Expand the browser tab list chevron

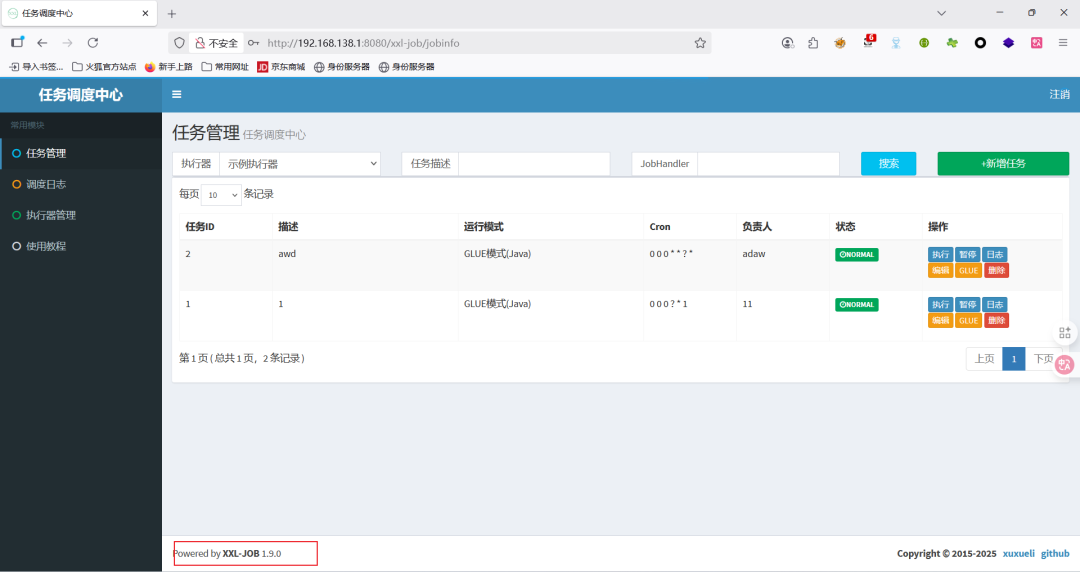(x=942, y=13)
